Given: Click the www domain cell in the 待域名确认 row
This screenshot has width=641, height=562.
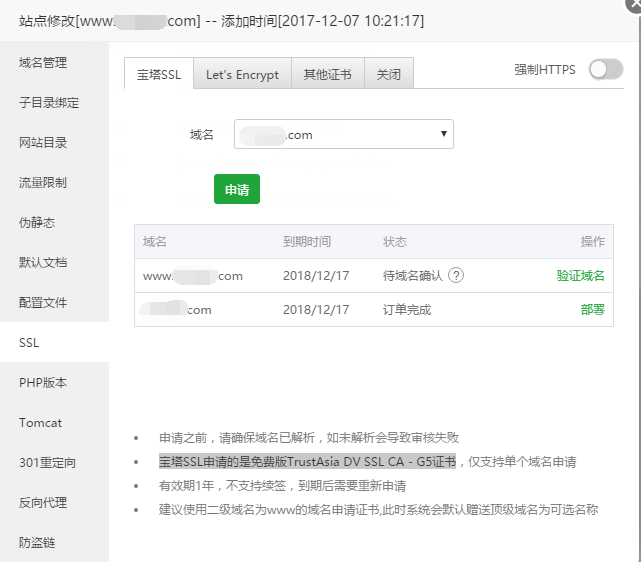Looking at the screenshot, I should point(193,276).
